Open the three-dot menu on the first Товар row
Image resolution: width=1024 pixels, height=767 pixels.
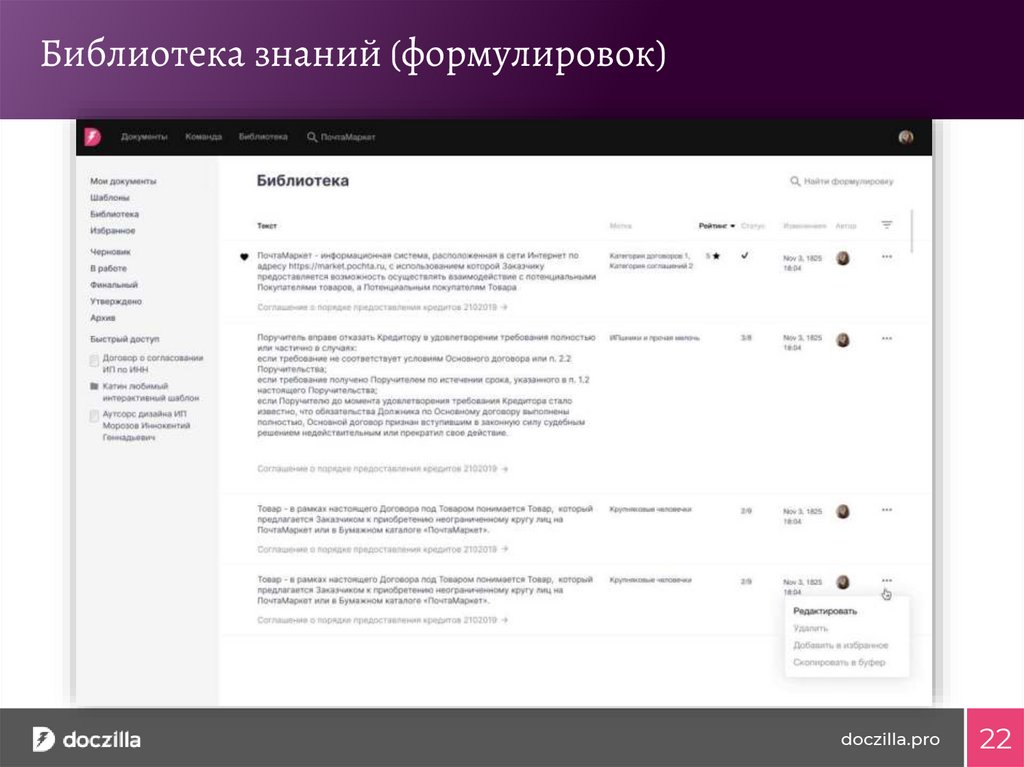pos(887,510)
